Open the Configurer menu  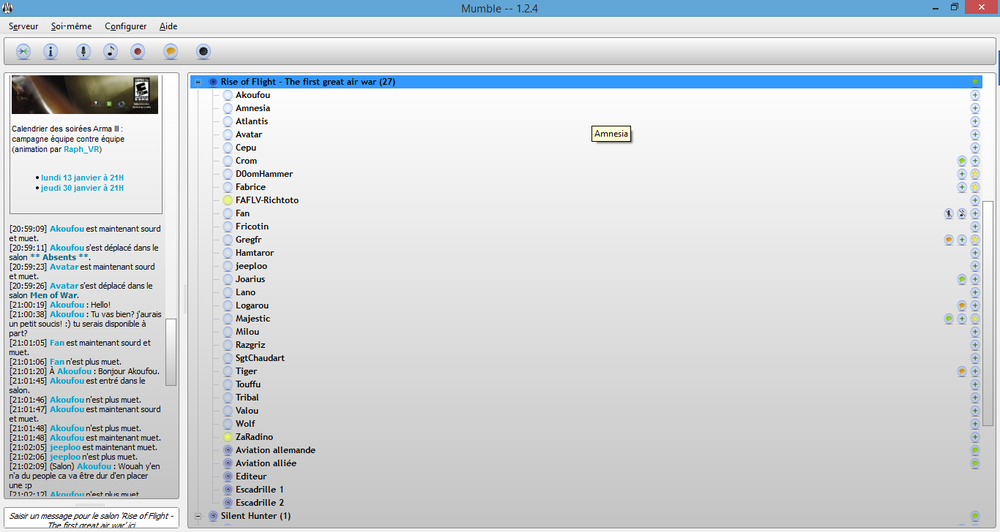[x=126, y=26]
